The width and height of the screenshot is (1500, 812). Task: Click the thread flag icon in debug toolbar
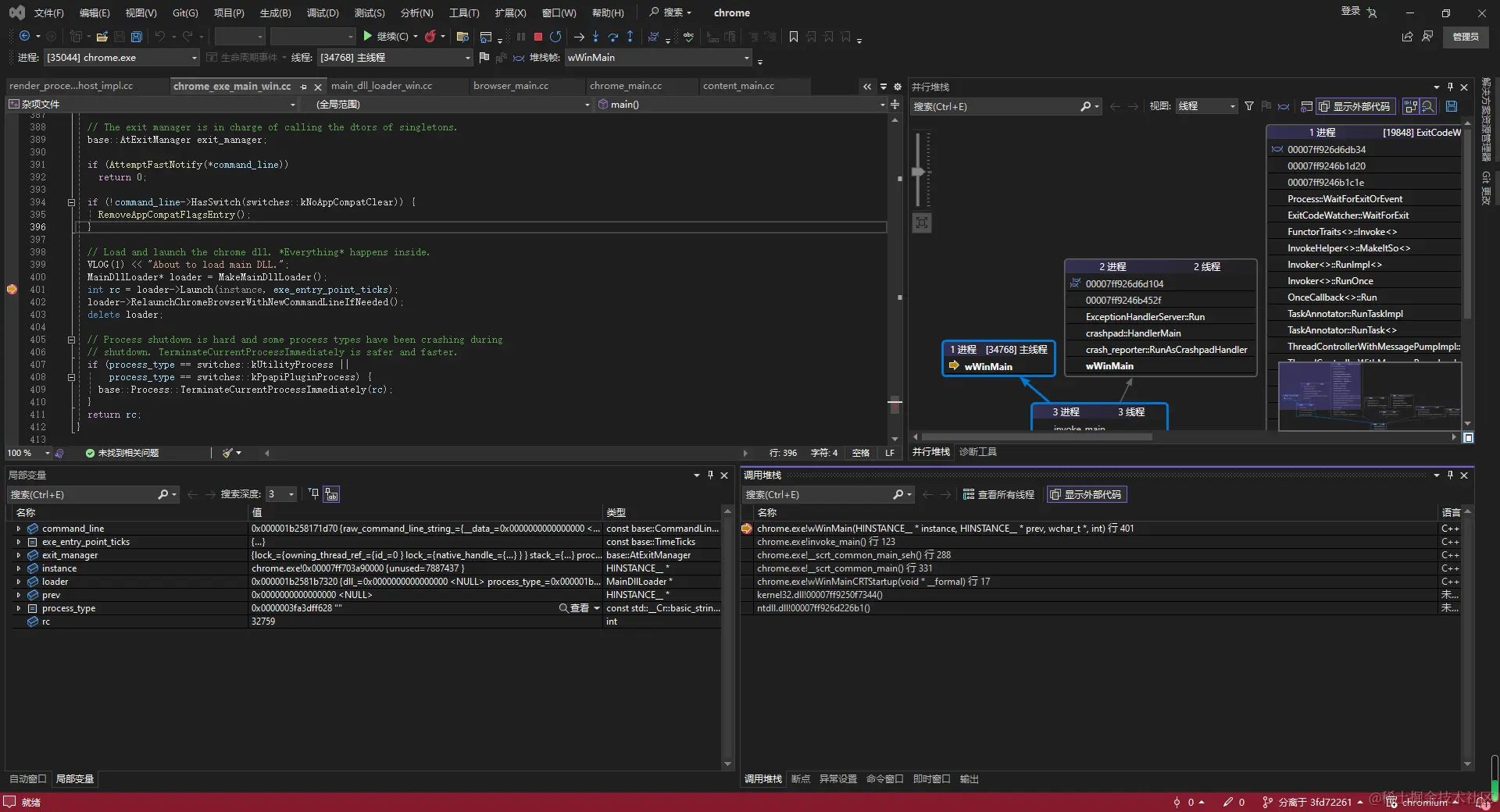tap(484, 57)
